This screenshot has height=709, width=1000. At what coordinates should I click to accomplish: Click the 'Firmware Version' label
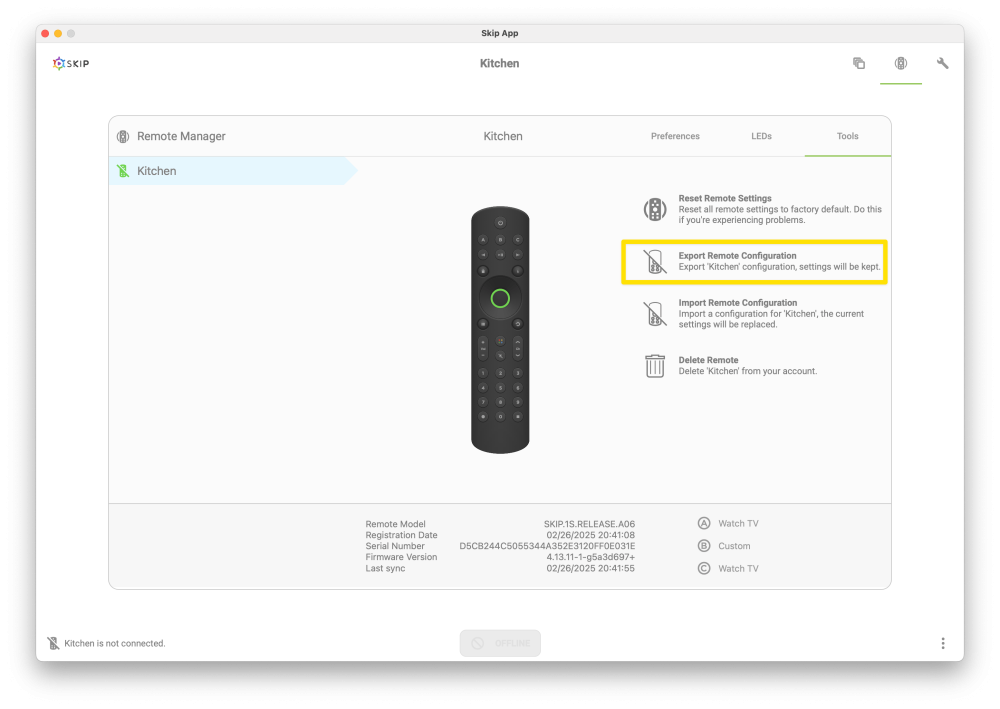[x=401, y=557]
